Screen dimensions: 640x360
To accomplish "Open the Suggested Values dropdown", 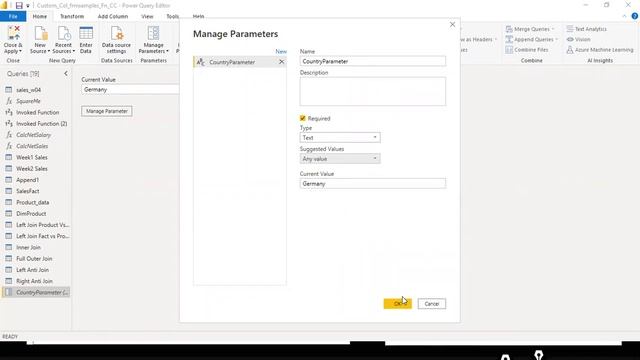I will (340, 159).
